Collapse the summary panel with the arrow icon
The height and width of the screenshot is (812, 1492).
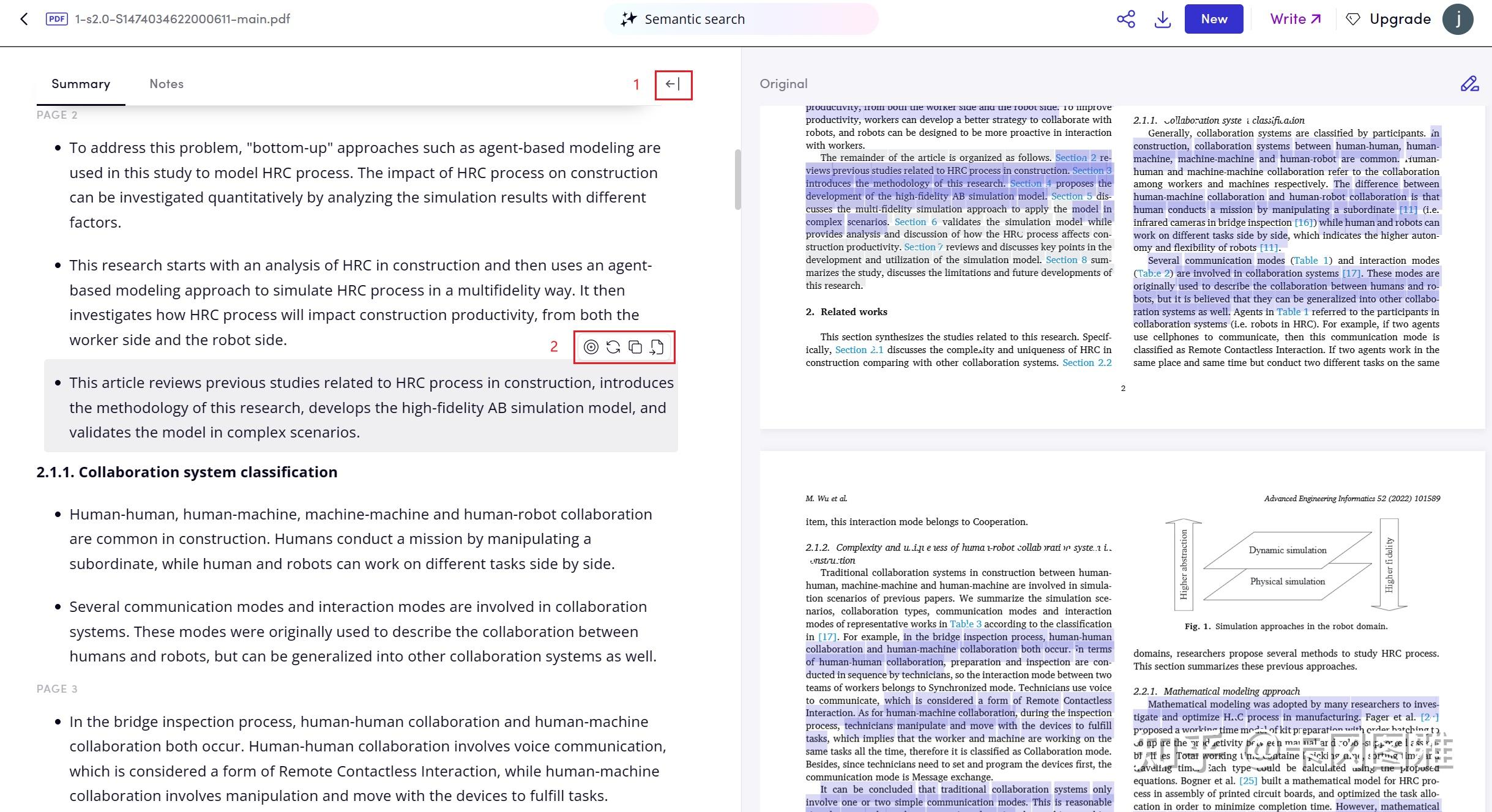(x=673, y=84)
